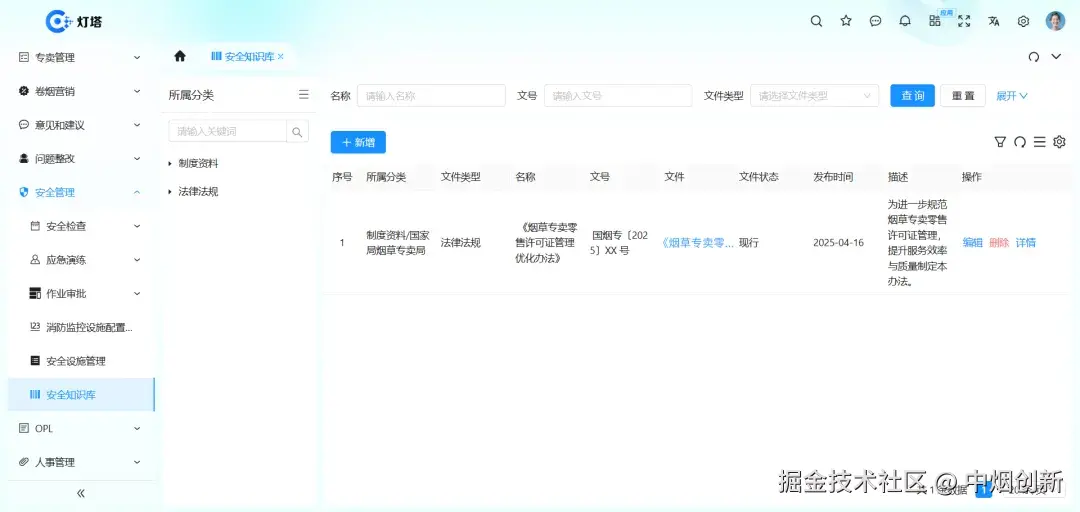Click the 重置 button
1080x512 pixels.
[963, 96]
